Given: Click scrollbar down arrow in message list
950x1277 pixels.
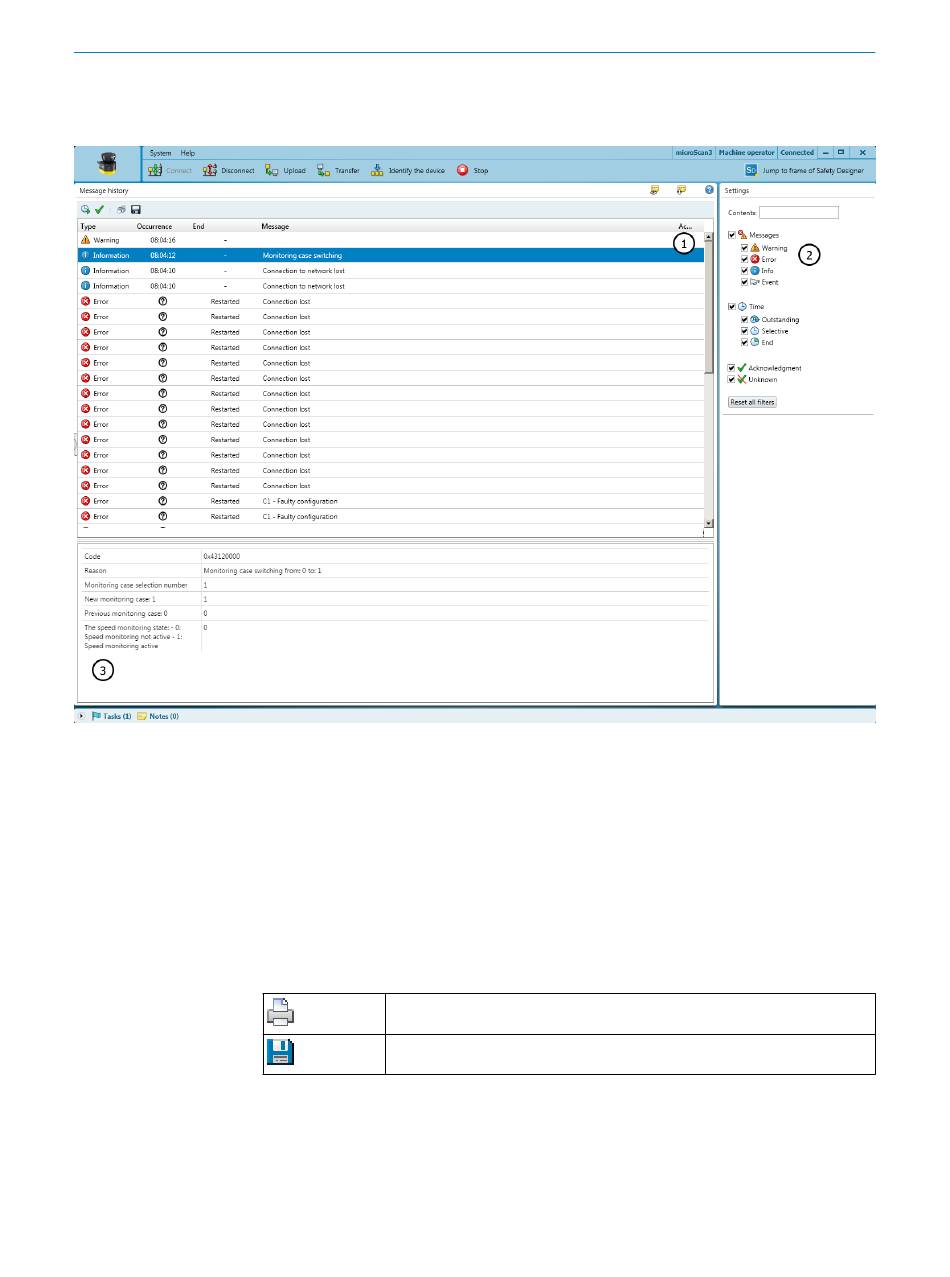Looking at the screenshot, I should (x=709, y=523).
